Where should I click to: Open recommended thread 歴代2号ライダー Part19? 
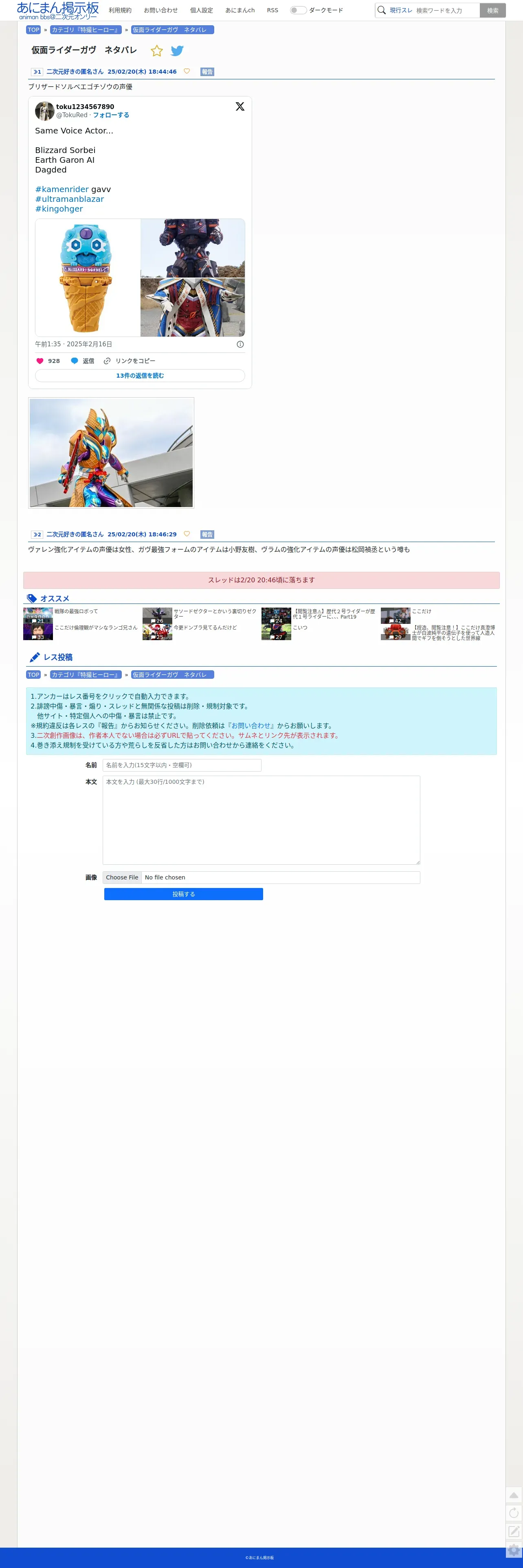pos(334,614)
